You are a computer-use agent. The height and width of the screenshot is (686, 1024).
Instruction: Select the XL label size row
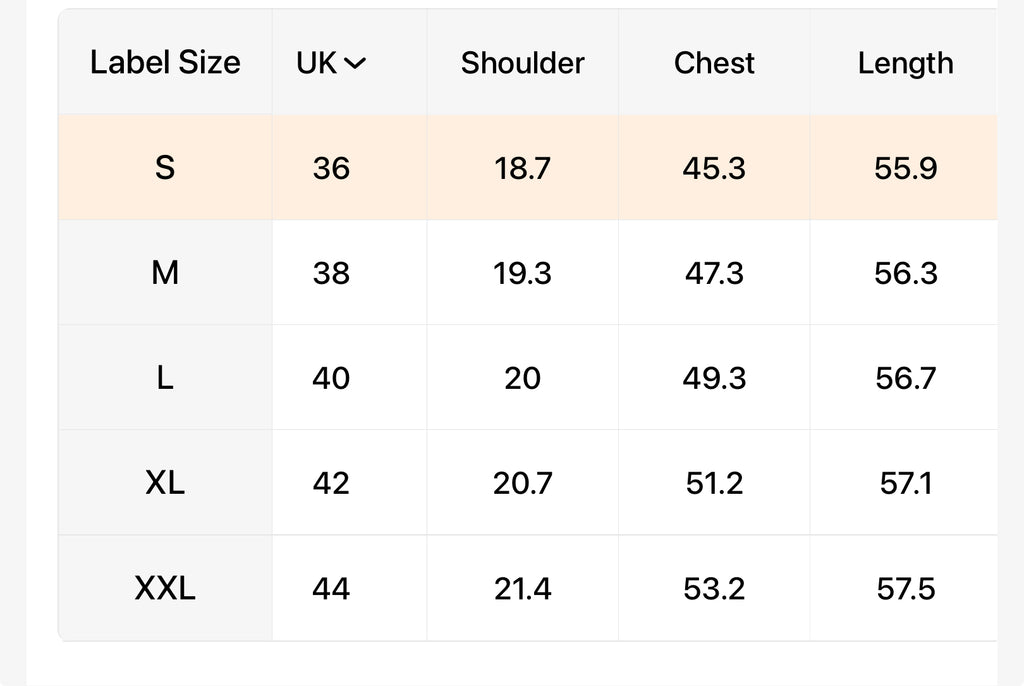click(x=165, y=483)
